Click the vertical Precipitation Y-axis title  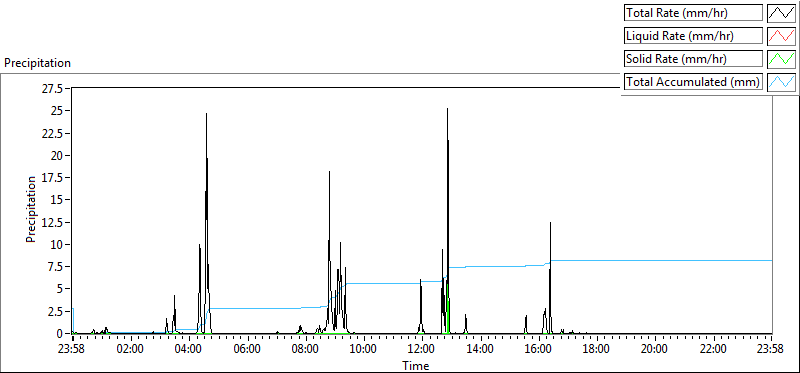(31, 209)
